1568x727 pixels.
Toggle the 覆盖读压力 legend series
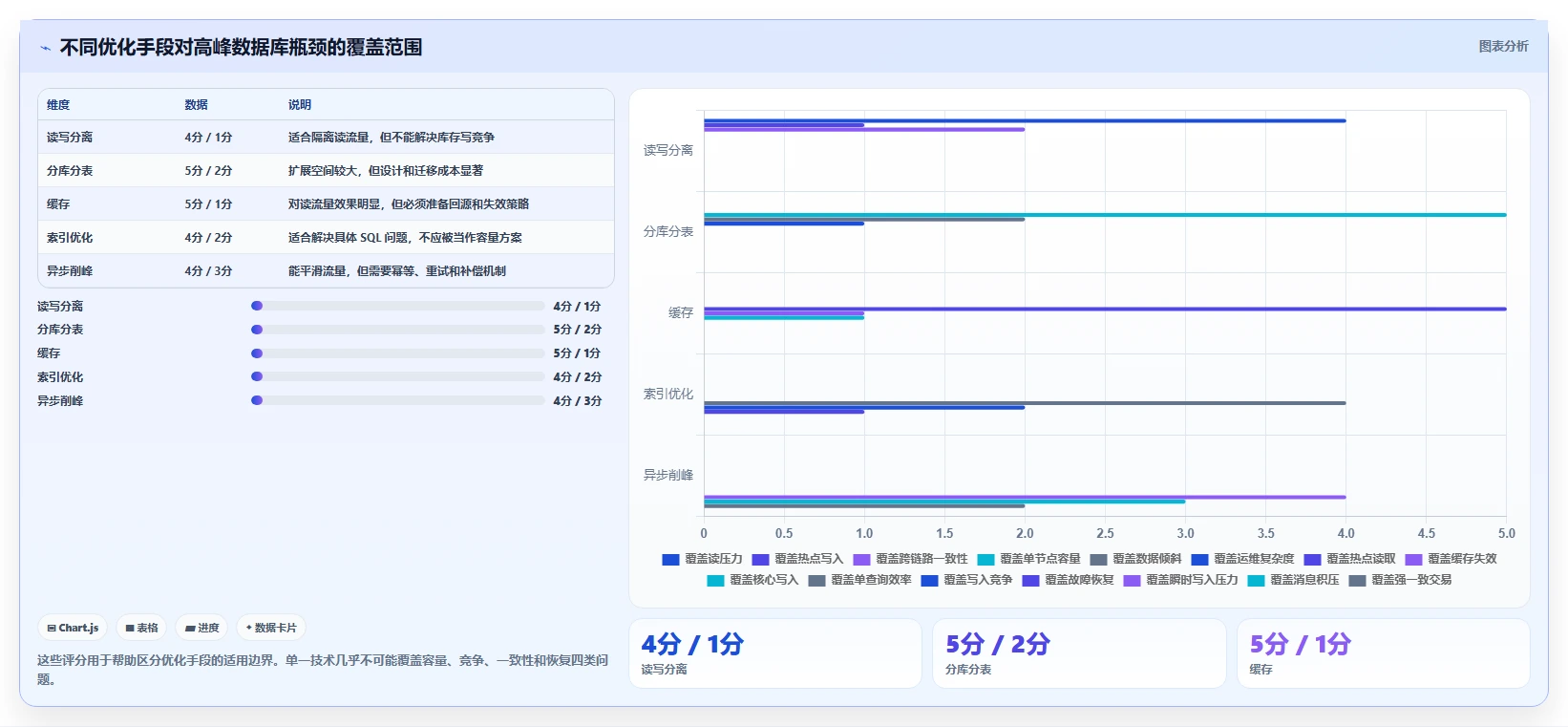pyautogui.click(x=702, y=559)
